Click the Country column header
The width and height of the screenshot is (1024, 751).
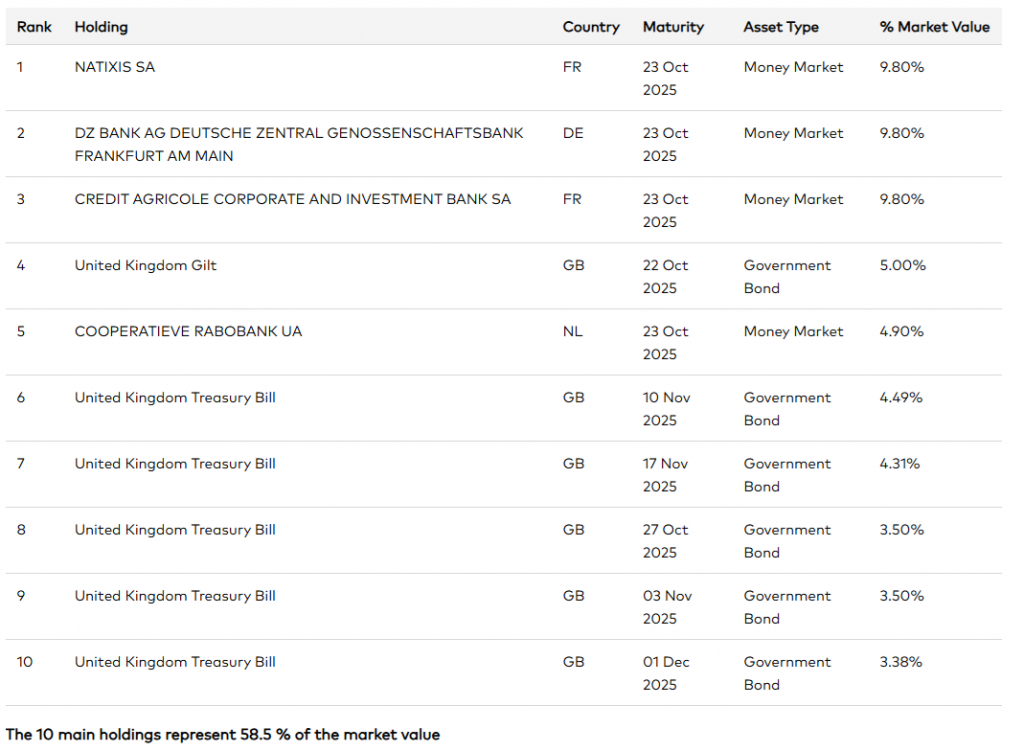point(591,27)
